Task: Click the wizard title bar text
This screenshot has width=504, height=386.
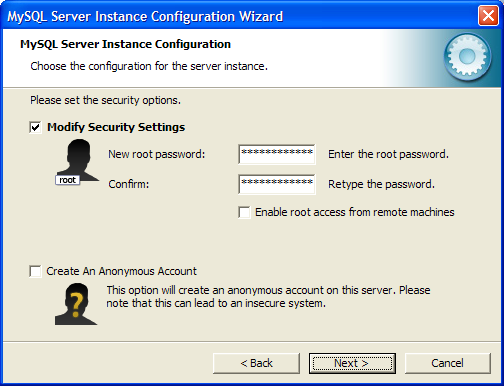Action: [x=145, y=16]
